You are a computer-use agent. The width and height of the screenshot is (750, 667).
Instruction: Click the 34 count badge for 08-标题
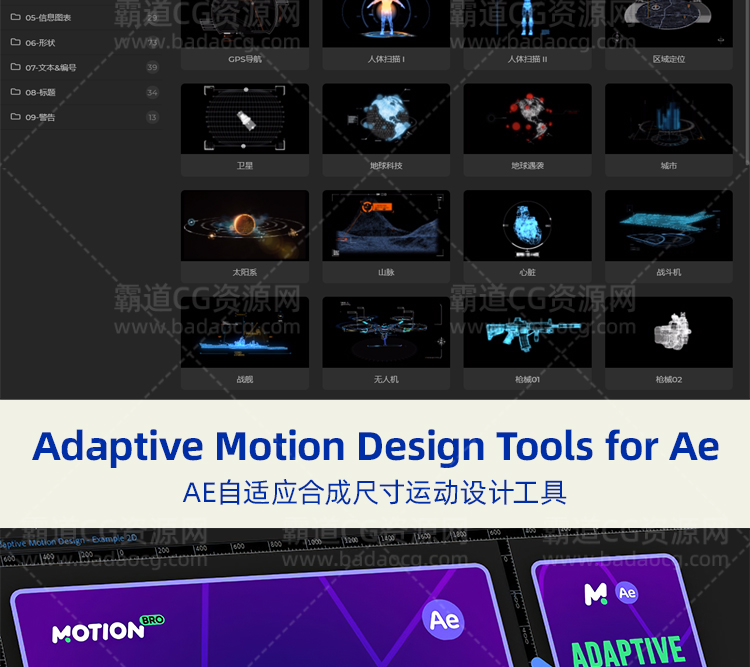point(152,92)
